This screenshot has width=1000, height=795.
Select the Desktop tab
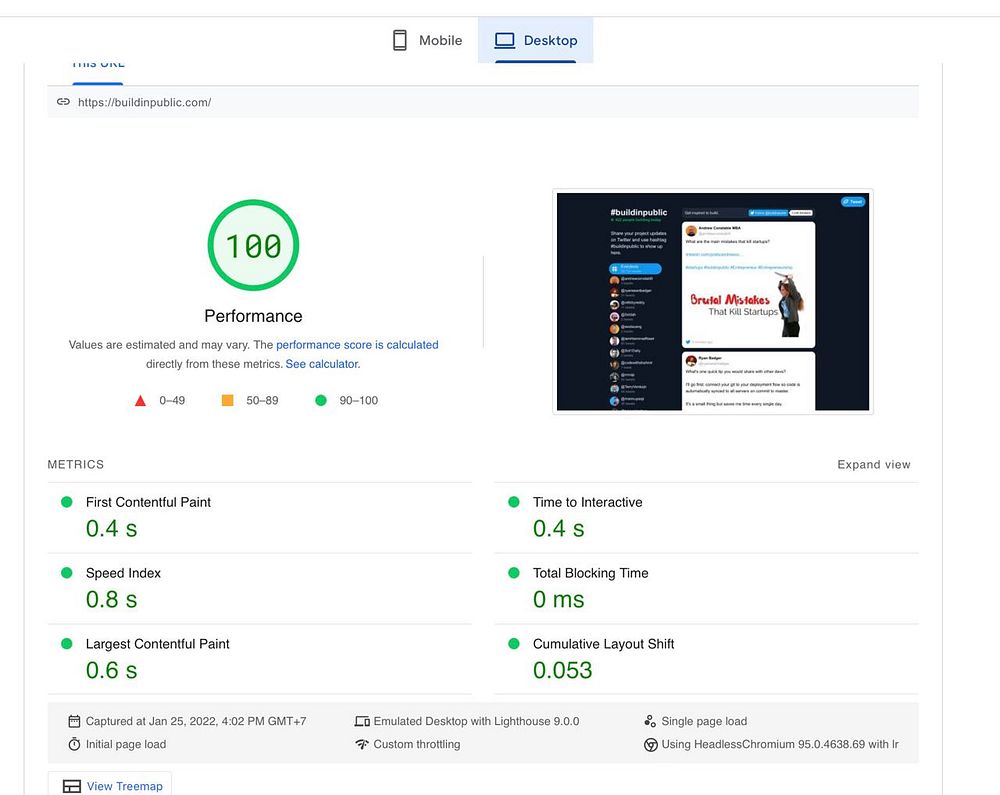point(536,40)
